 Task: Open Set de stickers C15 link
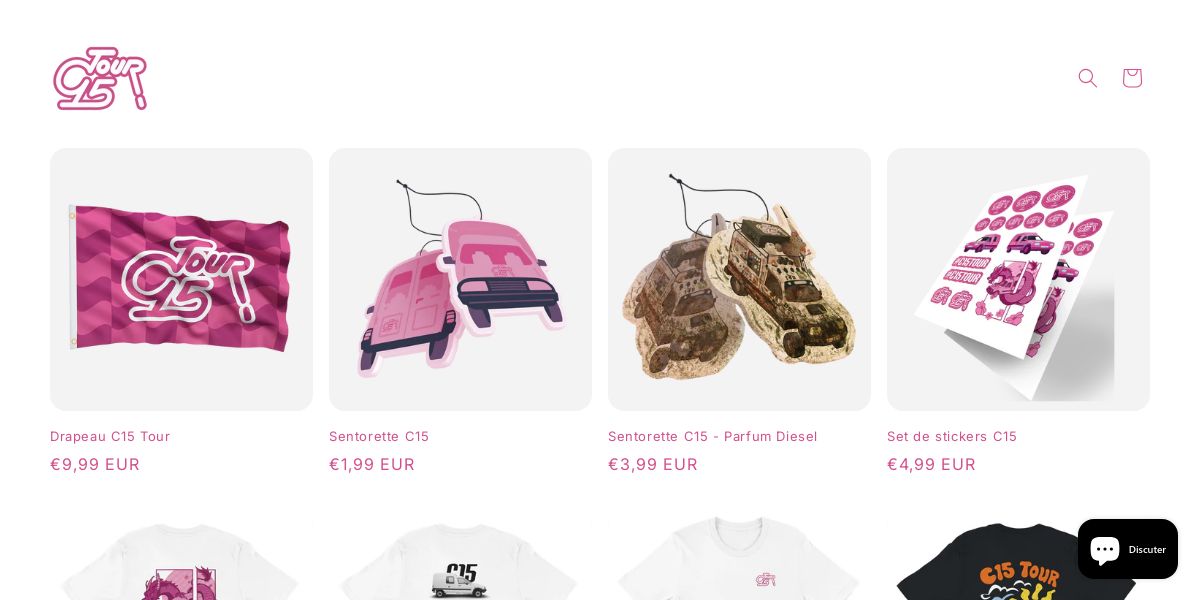coord(952,436)
